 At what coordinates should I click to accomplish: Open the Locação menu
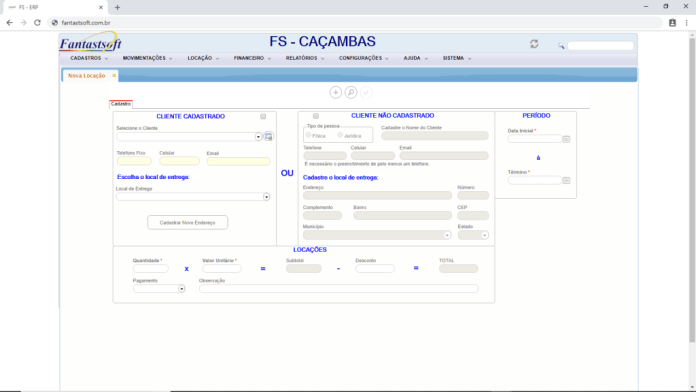click(x=203, y=58)
